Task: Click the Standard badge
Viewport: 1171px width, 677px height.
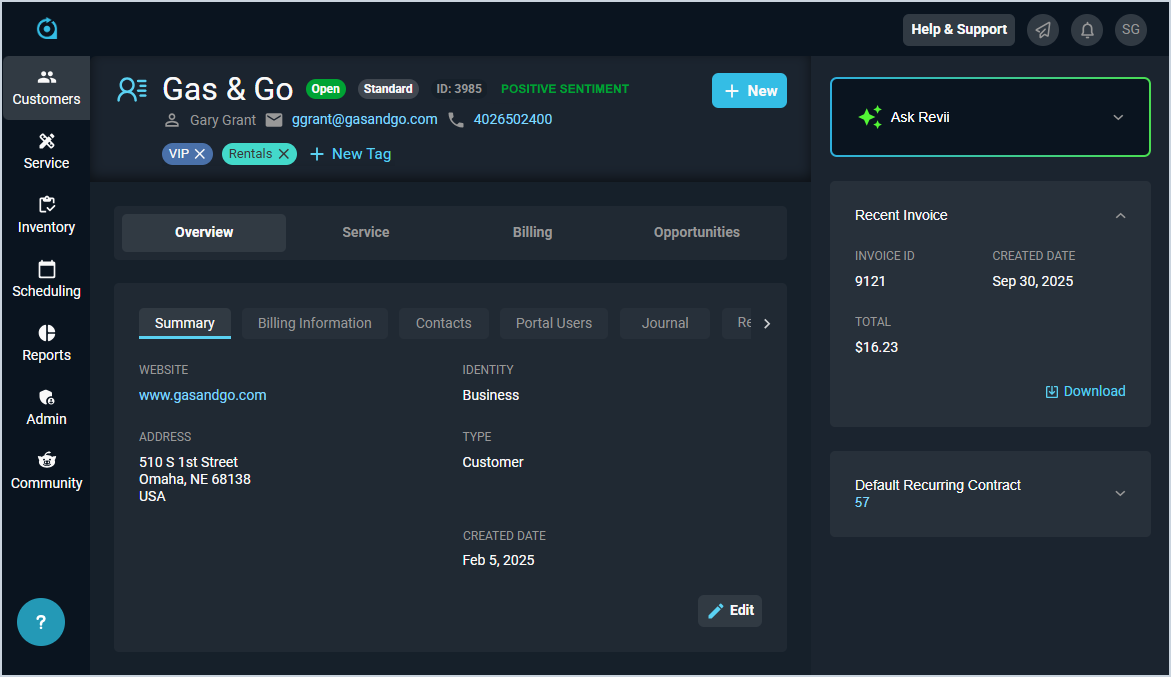Action: tap(388, 89)
